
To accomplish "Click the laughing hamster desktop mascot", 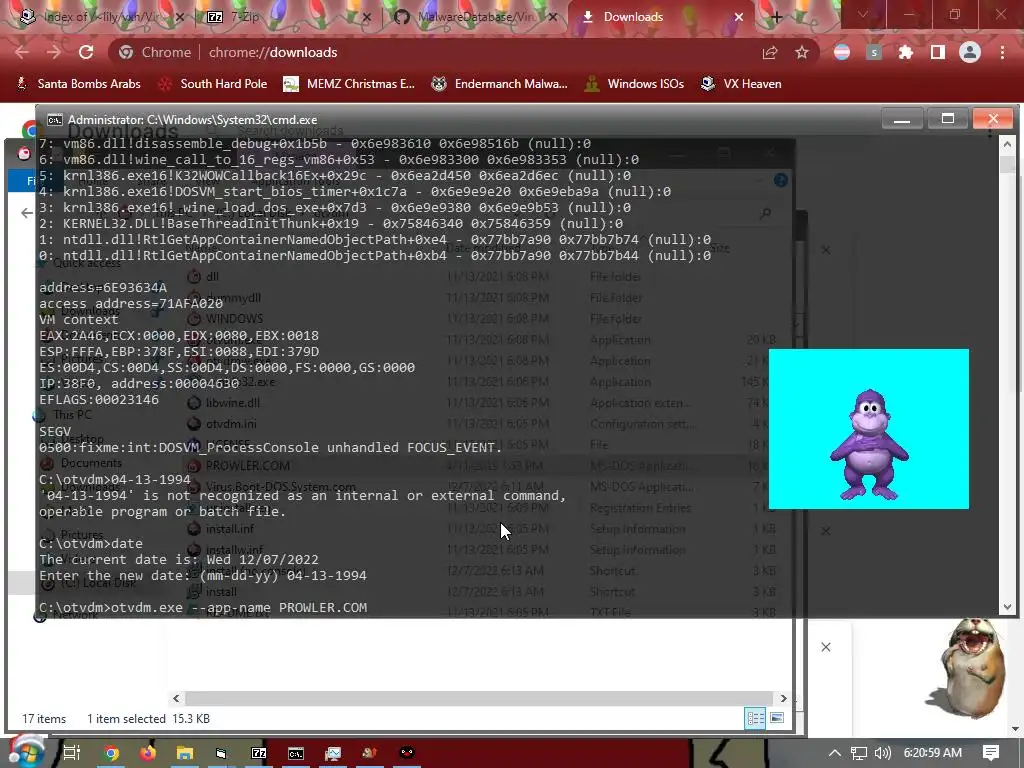I will click(972, 666).
